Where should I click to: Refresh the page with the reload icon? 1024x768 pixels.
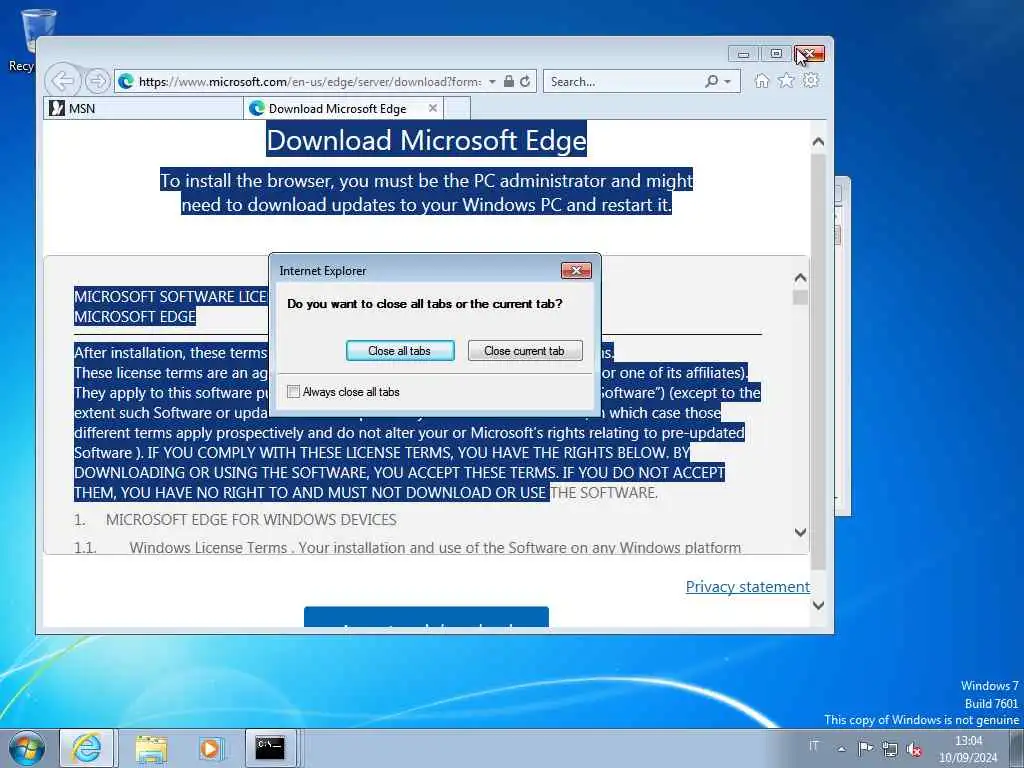point(525,82)
